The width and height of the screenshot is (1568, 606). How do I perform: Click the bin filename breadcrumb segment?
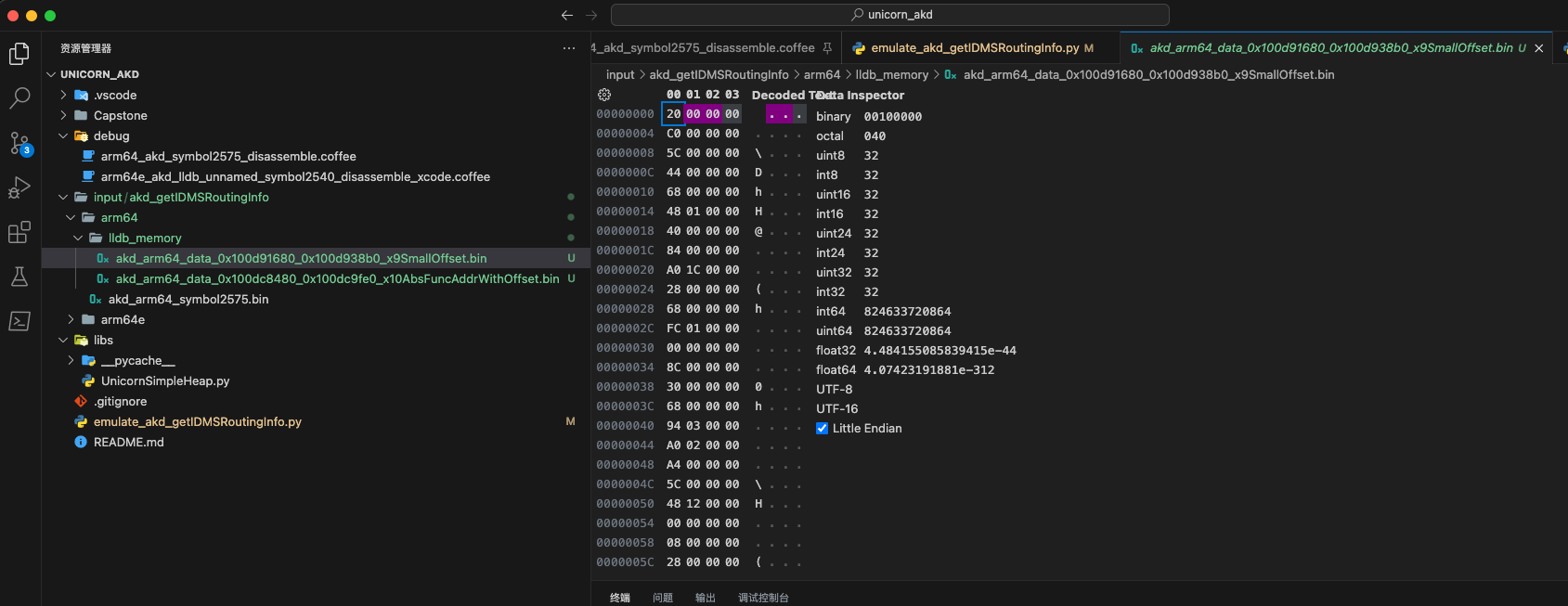(1148, 74)
